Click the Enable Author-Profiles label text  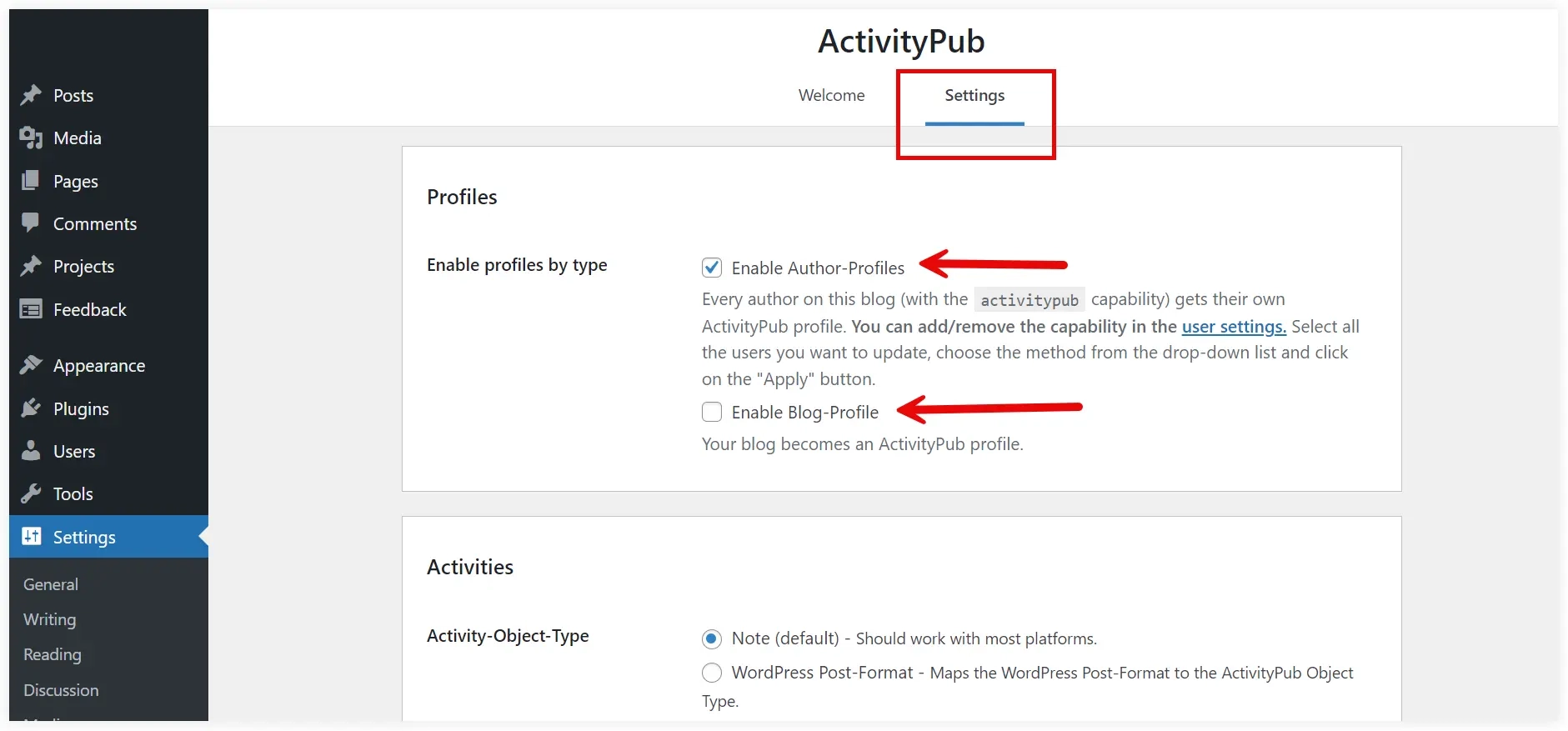click(818, 268)
